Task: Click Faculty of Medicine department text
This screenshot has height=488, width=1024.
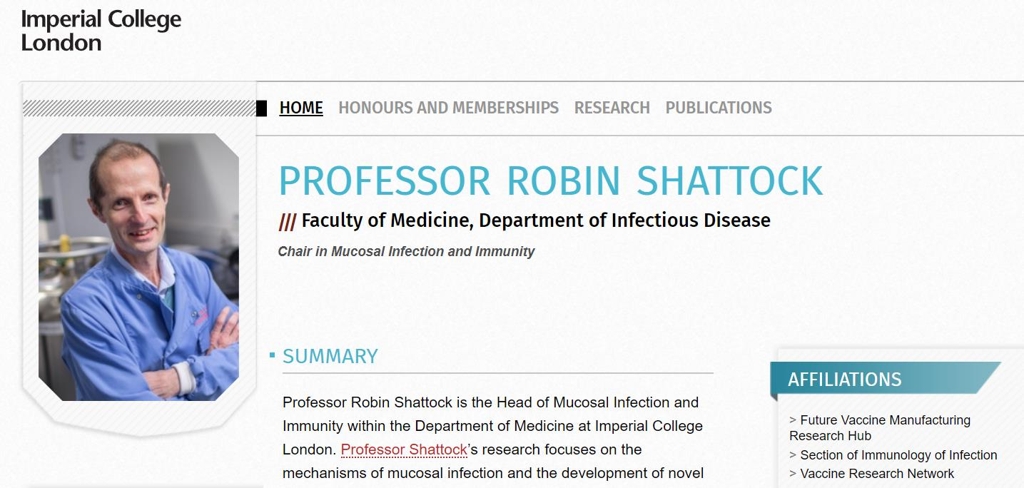Action: (x=536, y=221)
